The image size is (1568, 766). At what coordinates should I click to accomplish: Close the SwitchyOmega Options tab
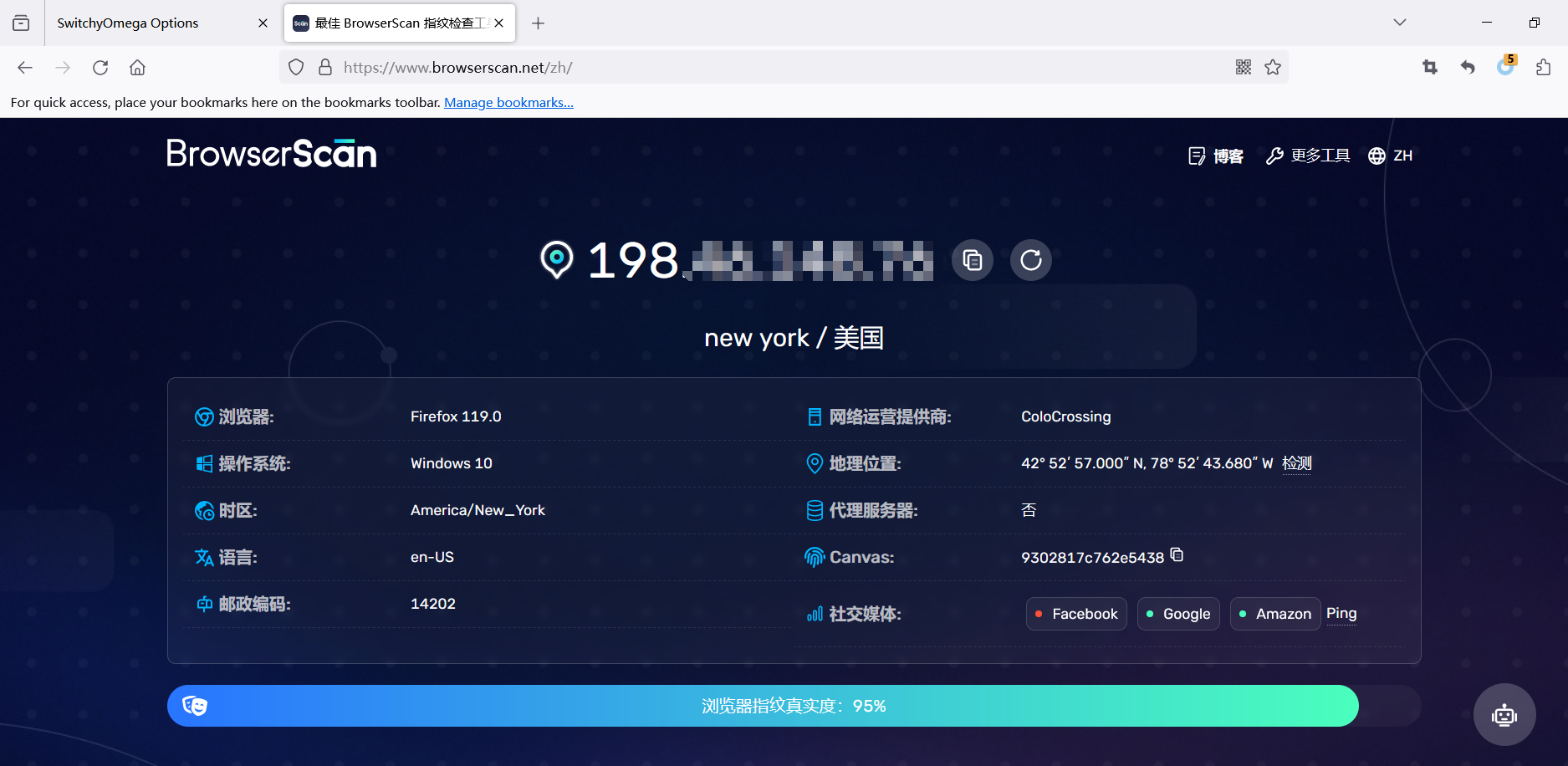click(263, 23)
